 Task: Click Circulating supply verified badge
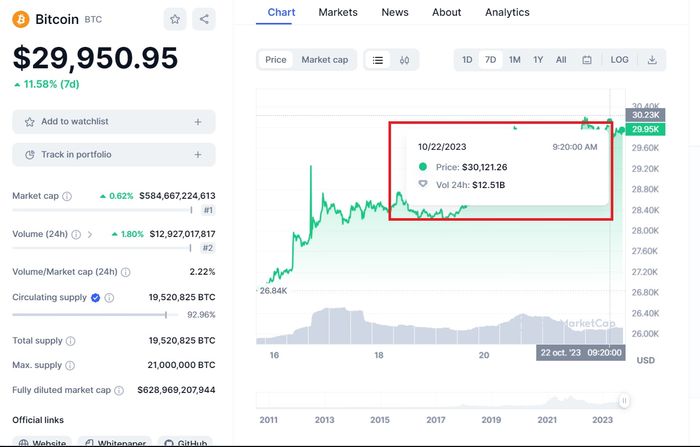(x=96, y=298)
